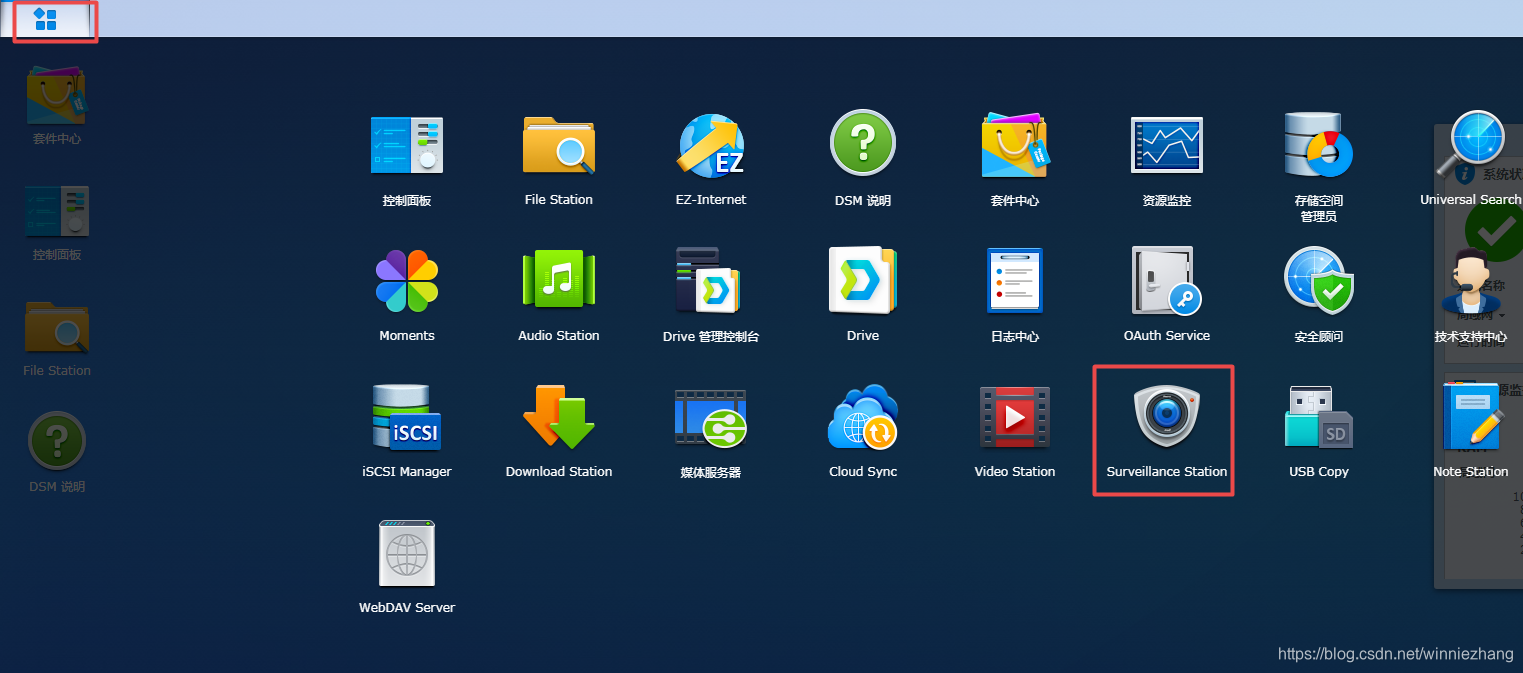Launch Surveillance Station
This screenshot has width=1523, height=673.
tap(1167, 415)
